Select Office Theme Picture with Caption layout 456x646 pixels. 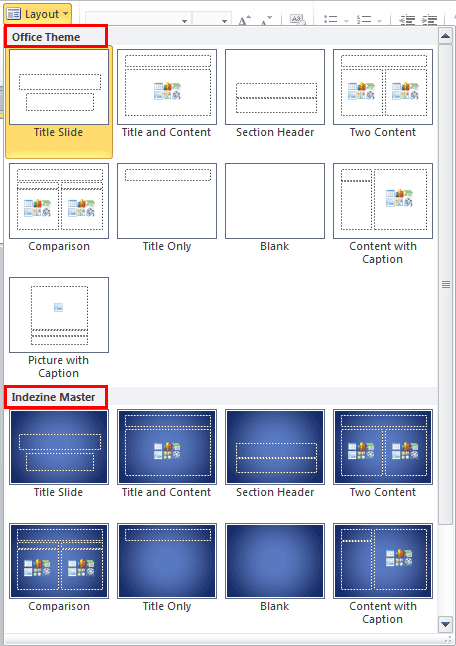click(x=59, y=328)
